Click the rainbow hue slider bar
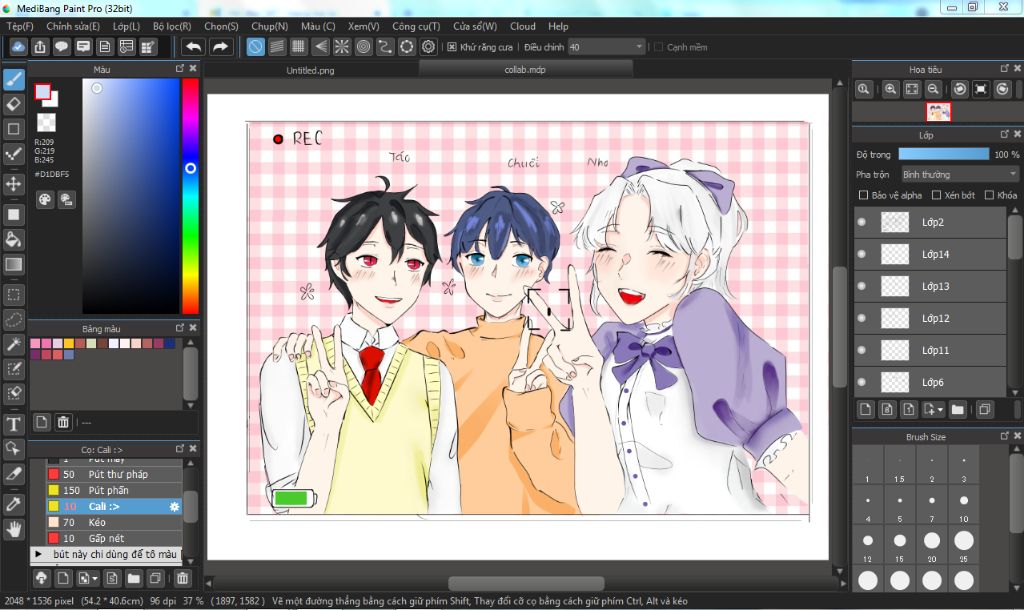 point(191,196)
